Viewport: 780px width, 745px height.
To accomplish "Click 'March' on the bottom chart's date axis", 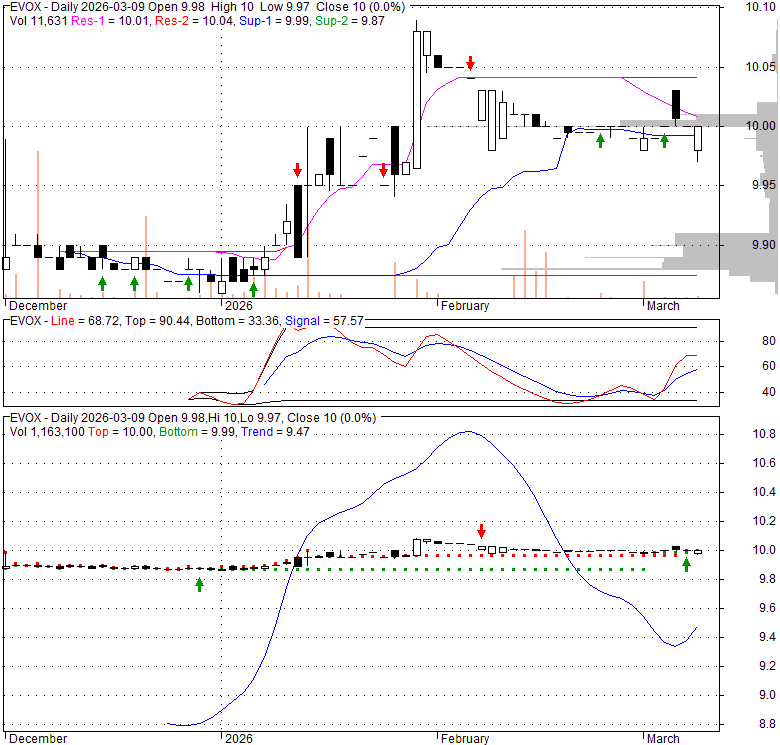I will coord(663,739).
